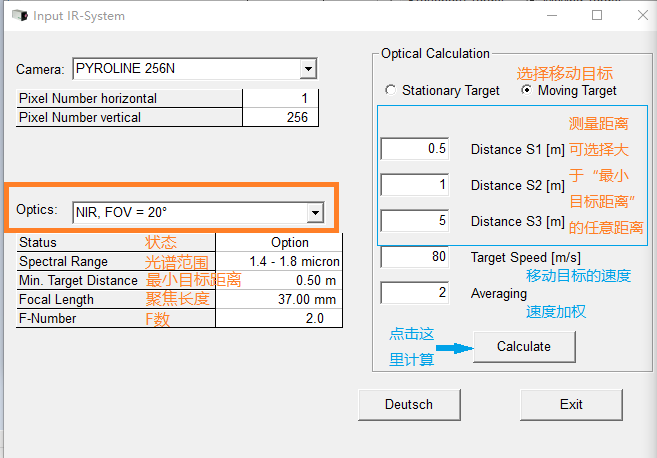657x458 pixels.
Task: Minimize the Input IR-System window
Action: click(x=551, y=15)
